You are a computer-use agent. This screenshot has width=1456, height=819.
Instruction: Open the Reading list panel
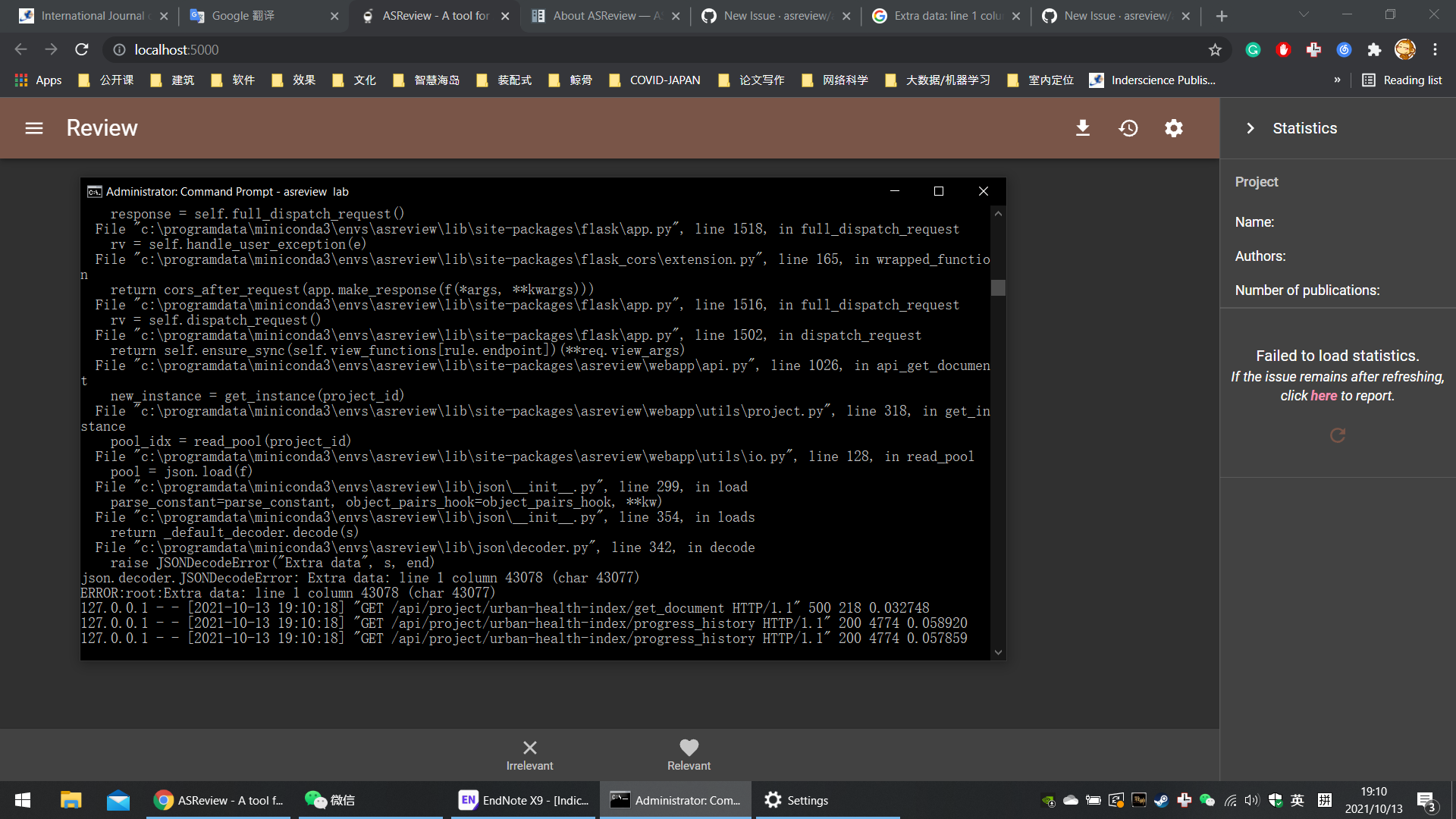click(1401, 80)
